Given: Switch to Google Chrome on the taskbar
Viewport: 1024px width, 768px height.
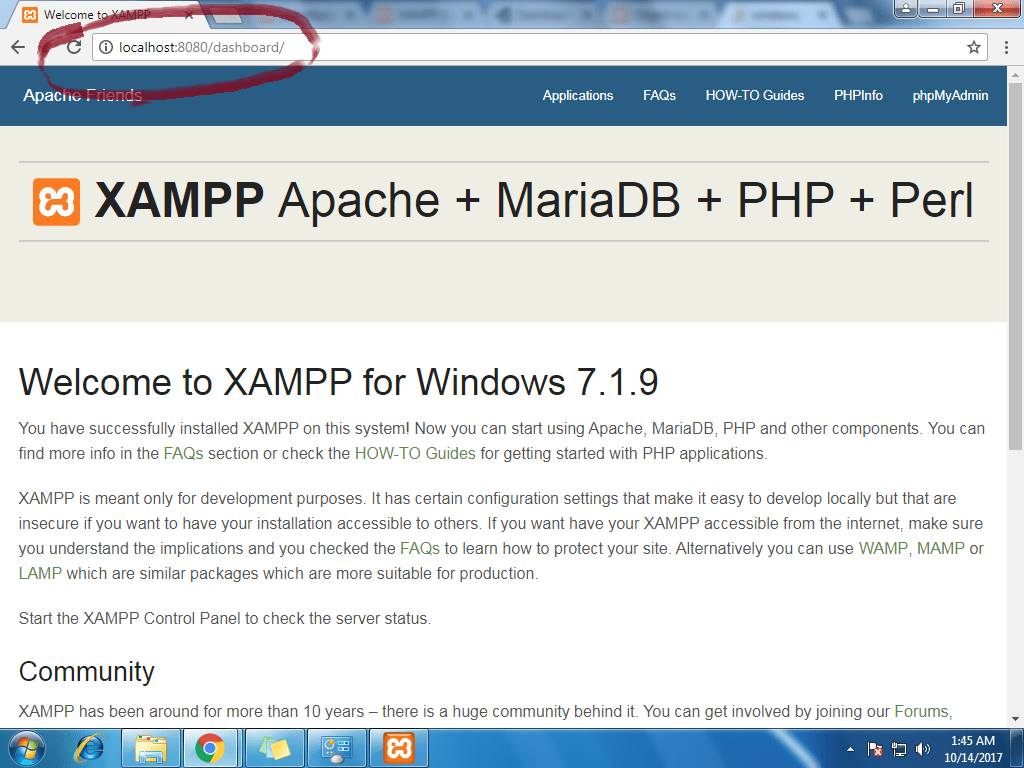Looking at the screenshot, I should click(210, 748).
